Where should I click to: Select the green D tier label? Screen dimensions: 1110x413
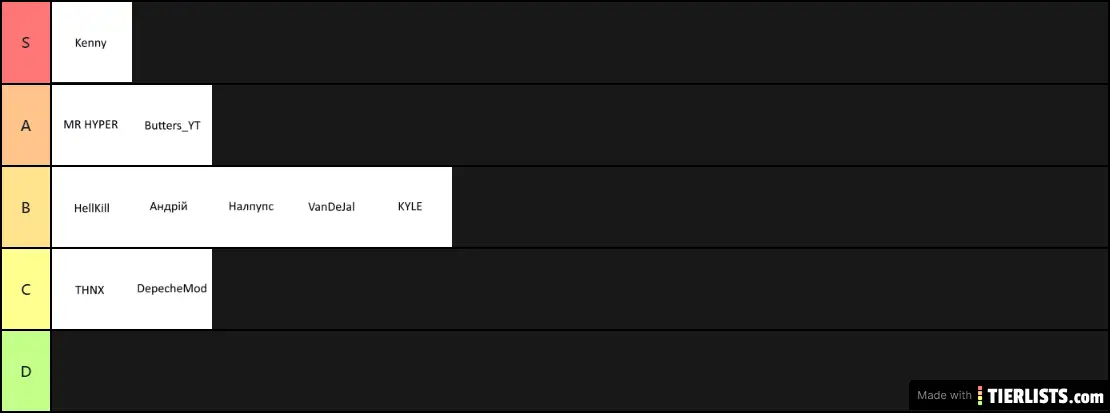25,371
